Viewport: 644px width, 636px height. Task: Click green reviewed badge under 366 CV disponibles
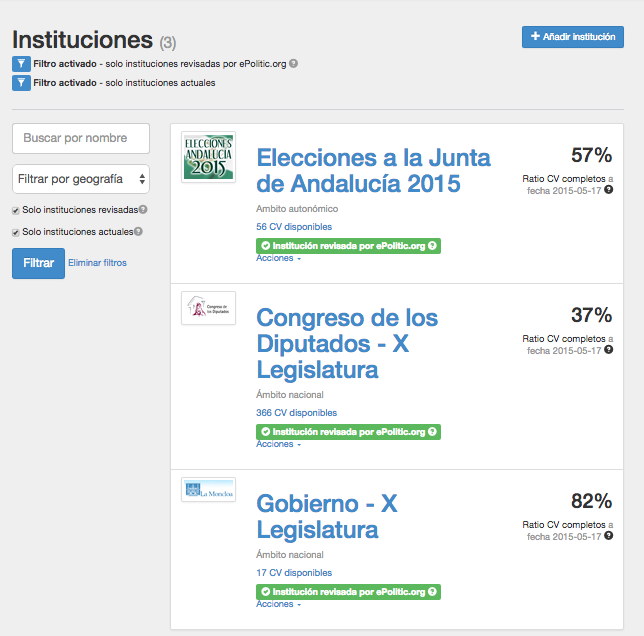[348, 432]
